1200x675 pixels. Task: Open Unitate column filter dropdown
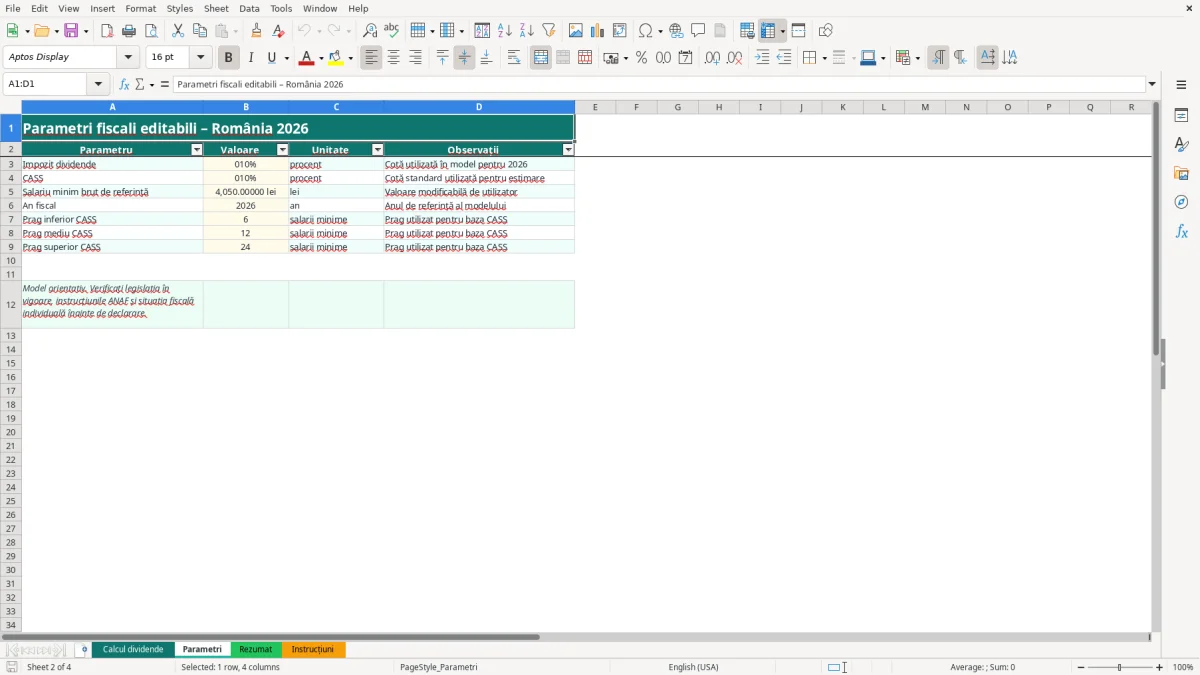click(377, 150)
